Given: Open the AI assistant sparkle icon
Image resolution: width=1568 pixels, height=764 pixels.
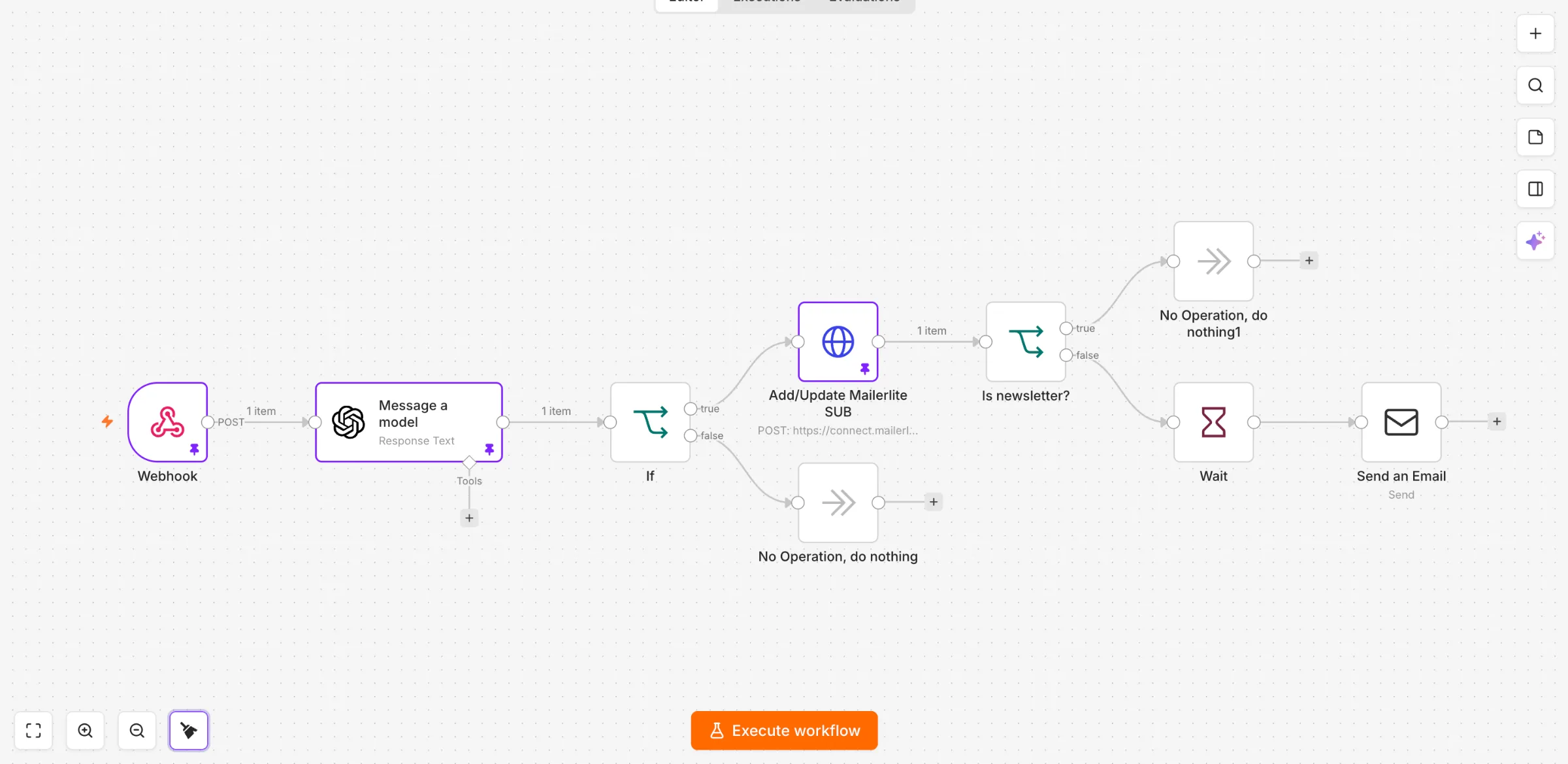Looking at the screenshot, I should 1535,241.
